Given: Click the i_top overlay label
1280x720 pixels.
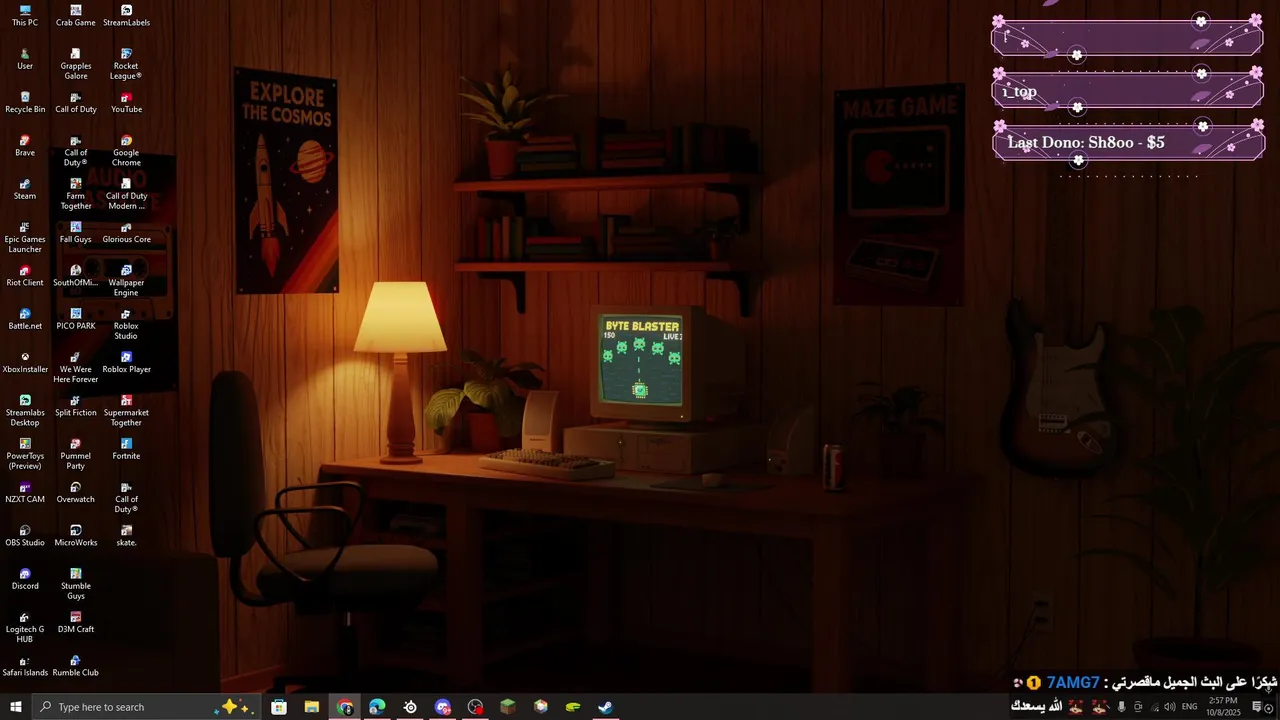Looking at the screenshot, I should click(1020, 92).
